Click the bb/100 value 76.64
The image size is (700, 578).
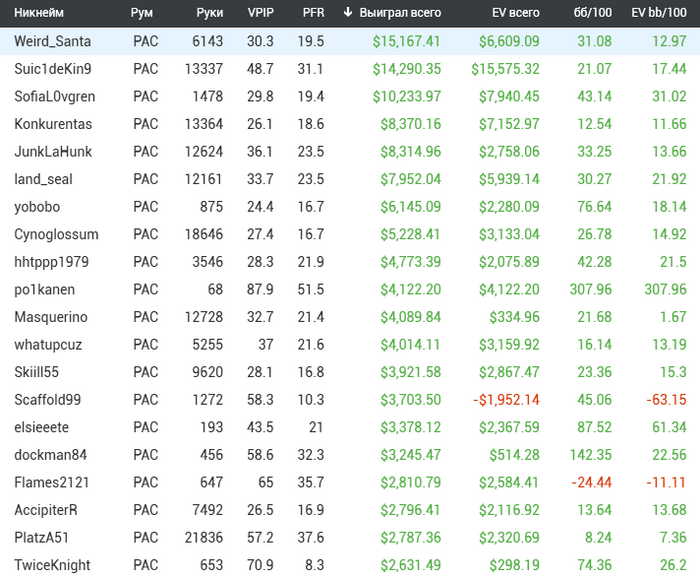pos(594,207)
